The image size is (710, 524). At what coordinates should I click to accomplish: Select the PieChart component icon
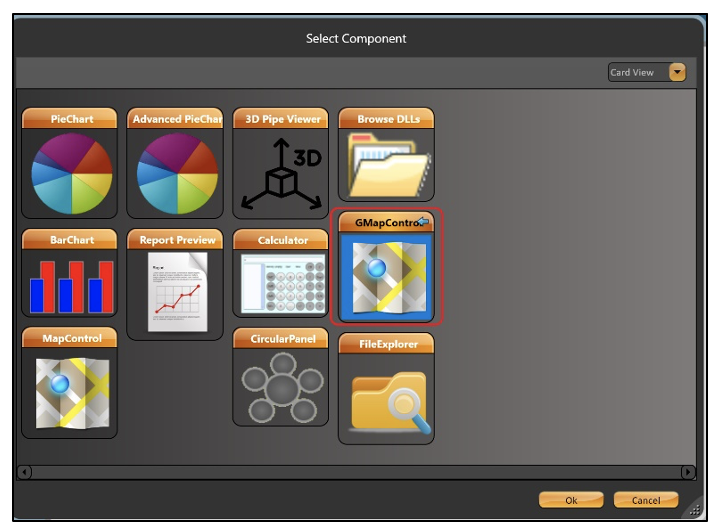coord(70,172)
